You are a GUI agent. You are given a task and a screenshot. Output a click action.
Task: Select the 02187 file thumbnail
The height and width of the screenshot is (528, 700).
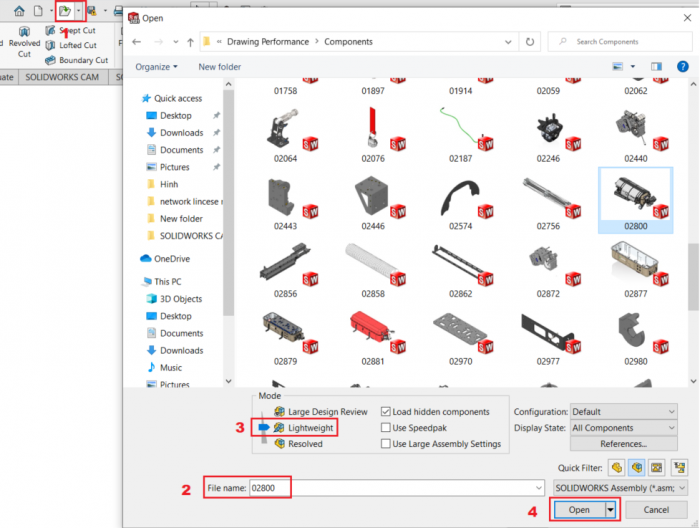click(x=460, y=135)
